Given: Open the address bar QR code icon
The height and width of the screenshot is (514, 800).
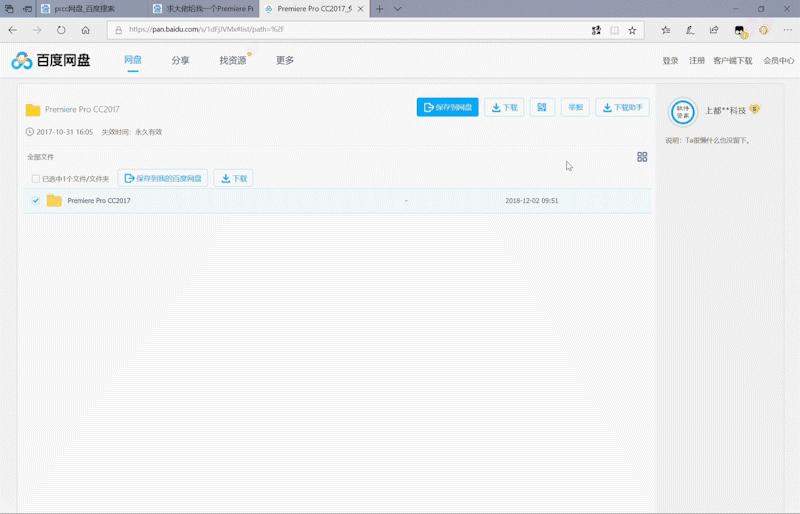Looking at the screenshot, I should point(596,30).
